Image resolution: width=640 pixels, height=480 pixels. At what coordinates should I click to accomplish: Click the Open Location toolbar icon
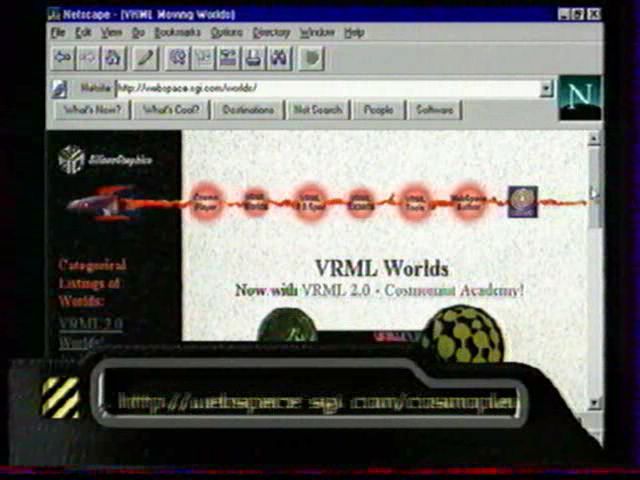[228, 58]
